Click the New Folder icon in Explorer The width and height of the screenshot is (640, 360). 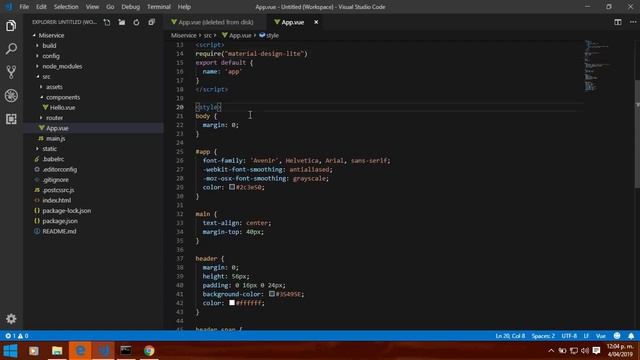tap(122, 22)
